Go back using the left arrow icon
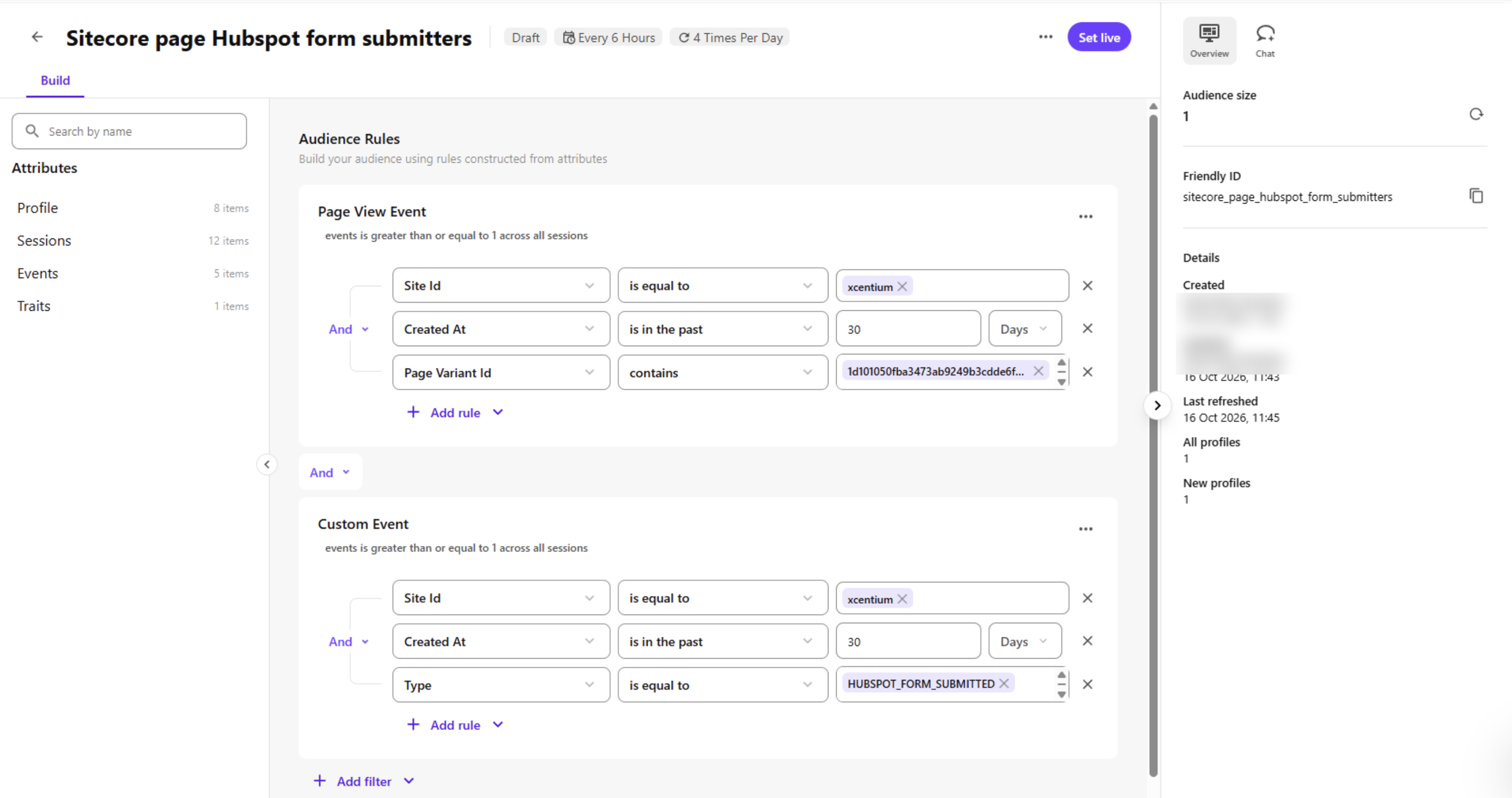 click(37, 37)
